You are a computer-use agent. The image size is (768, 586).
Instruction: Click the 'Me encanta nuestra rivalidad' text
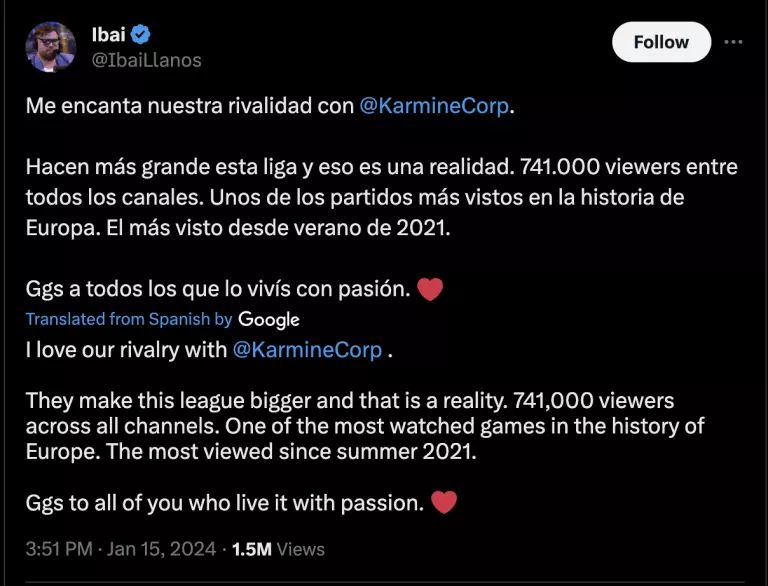(x=190, y=106)
